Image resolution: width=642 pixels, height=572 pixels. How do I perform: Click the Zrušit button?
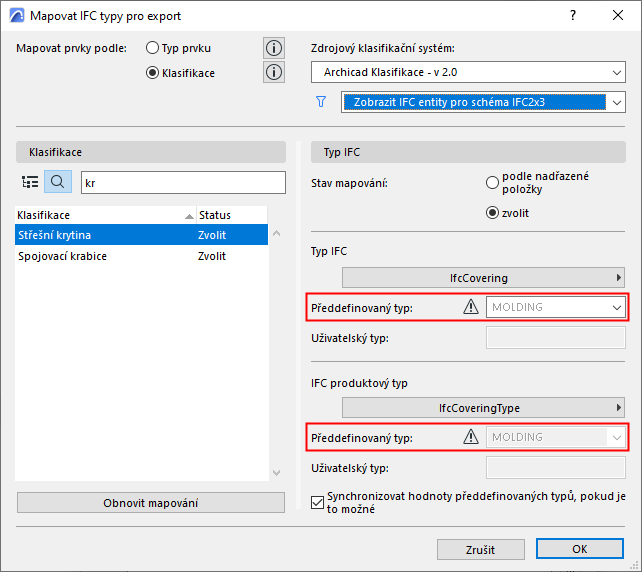[481, 549]
